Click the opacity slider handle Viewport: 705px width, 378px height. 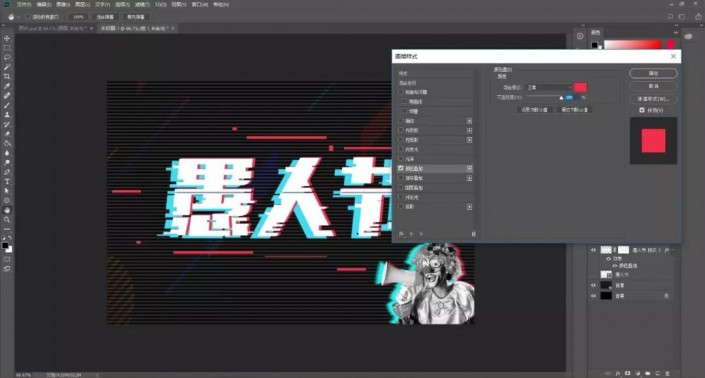pyautogui.click(x=561, y=98)
